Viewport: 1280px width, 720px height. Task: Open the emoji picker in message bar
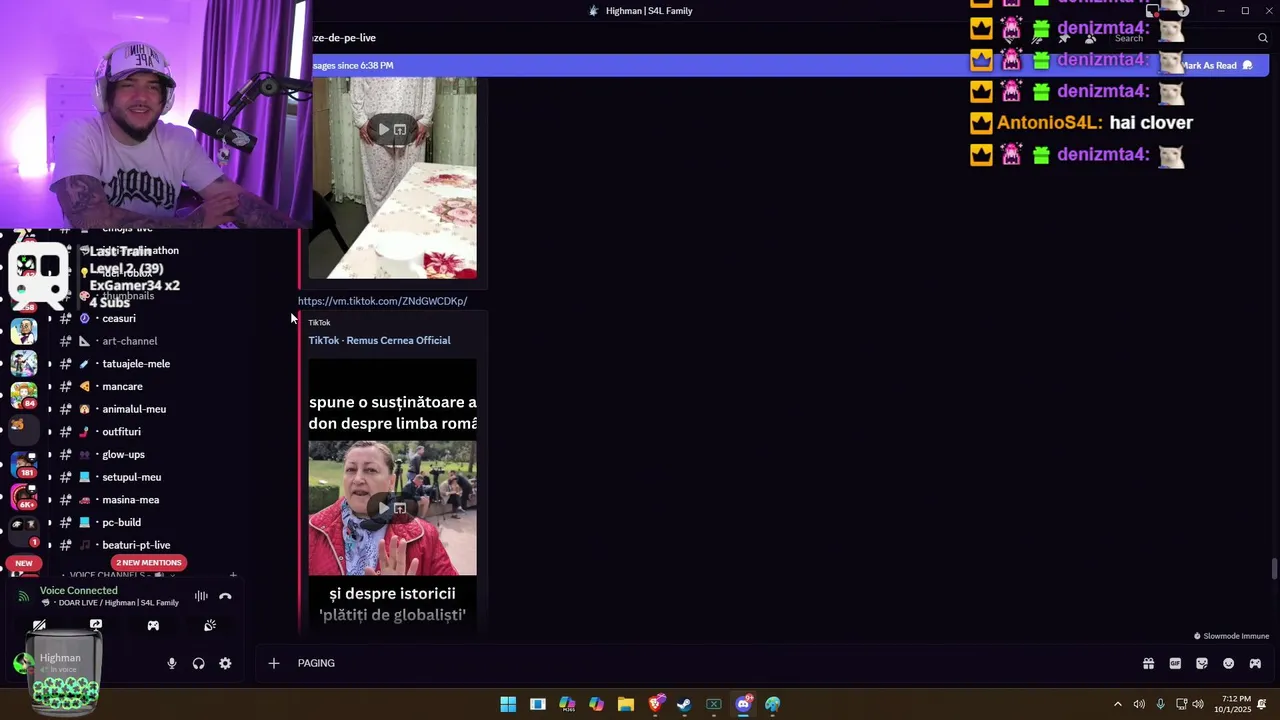coord(1229,663)
